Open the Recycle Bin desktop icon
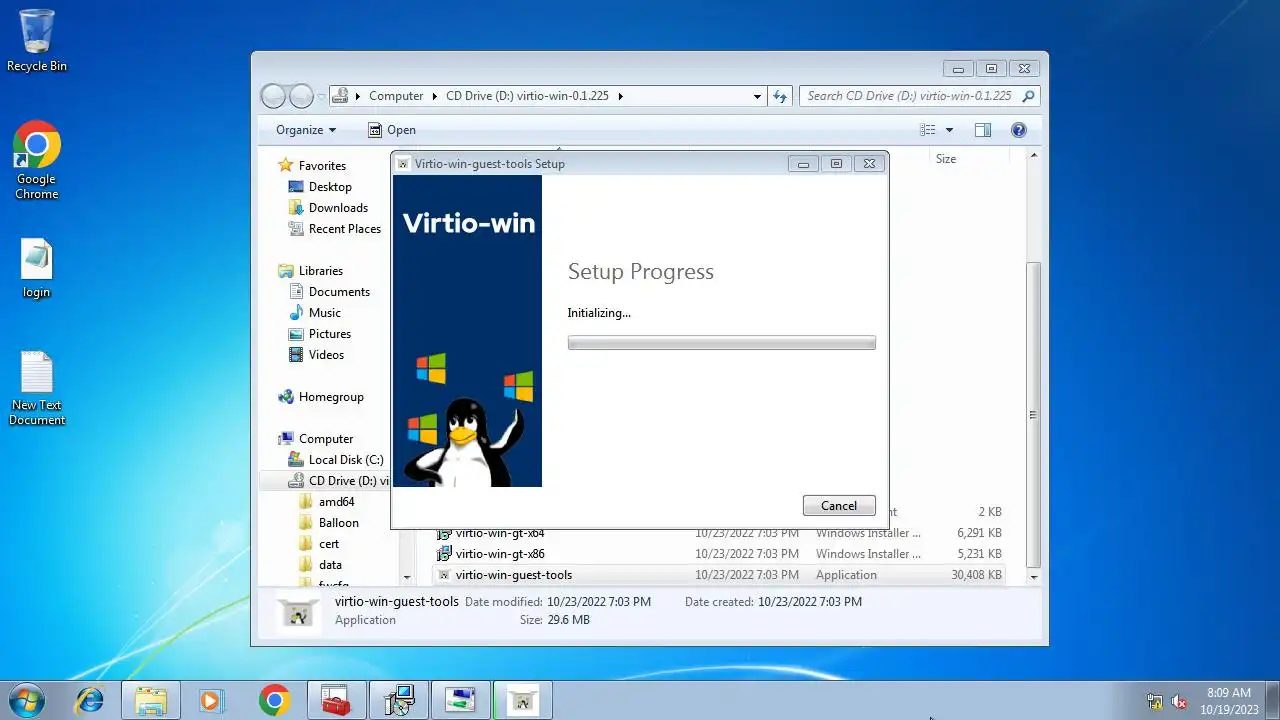The width and height of the screenshot is (1280, 720). pyautogui.click(x=37, y=41)
